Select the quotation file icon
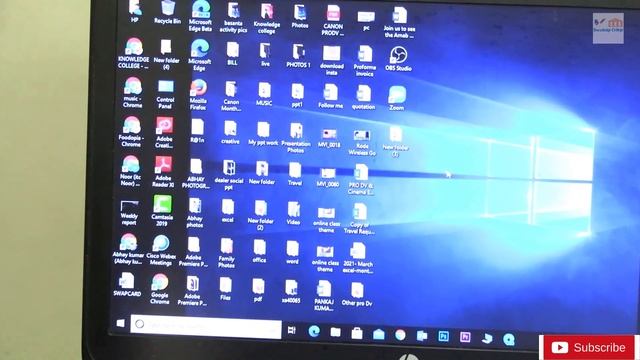Screen dimensions: 640x360 tap(363, 98)
